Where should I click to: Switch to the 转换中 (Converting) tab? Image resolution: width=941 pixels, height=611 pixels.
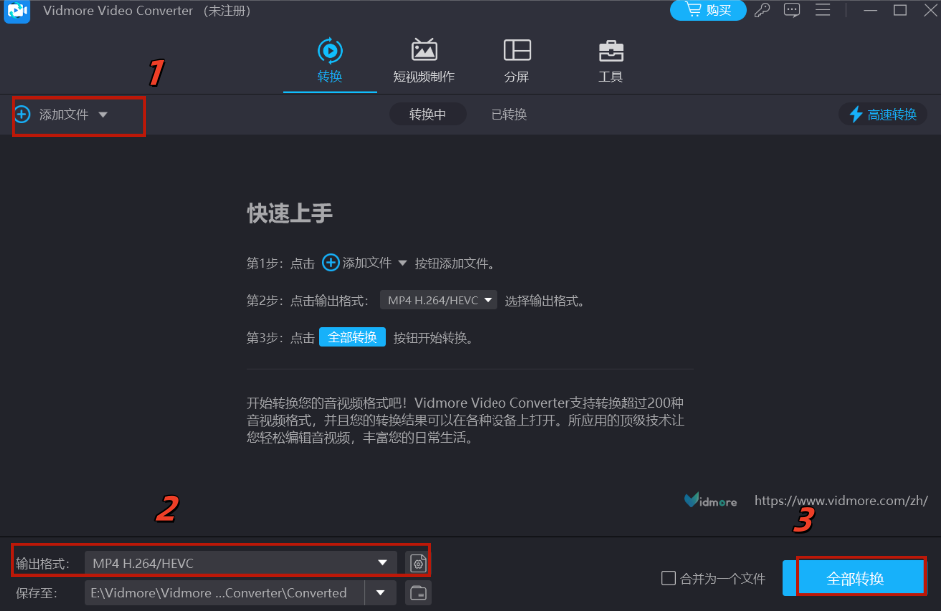click(428, 113)
